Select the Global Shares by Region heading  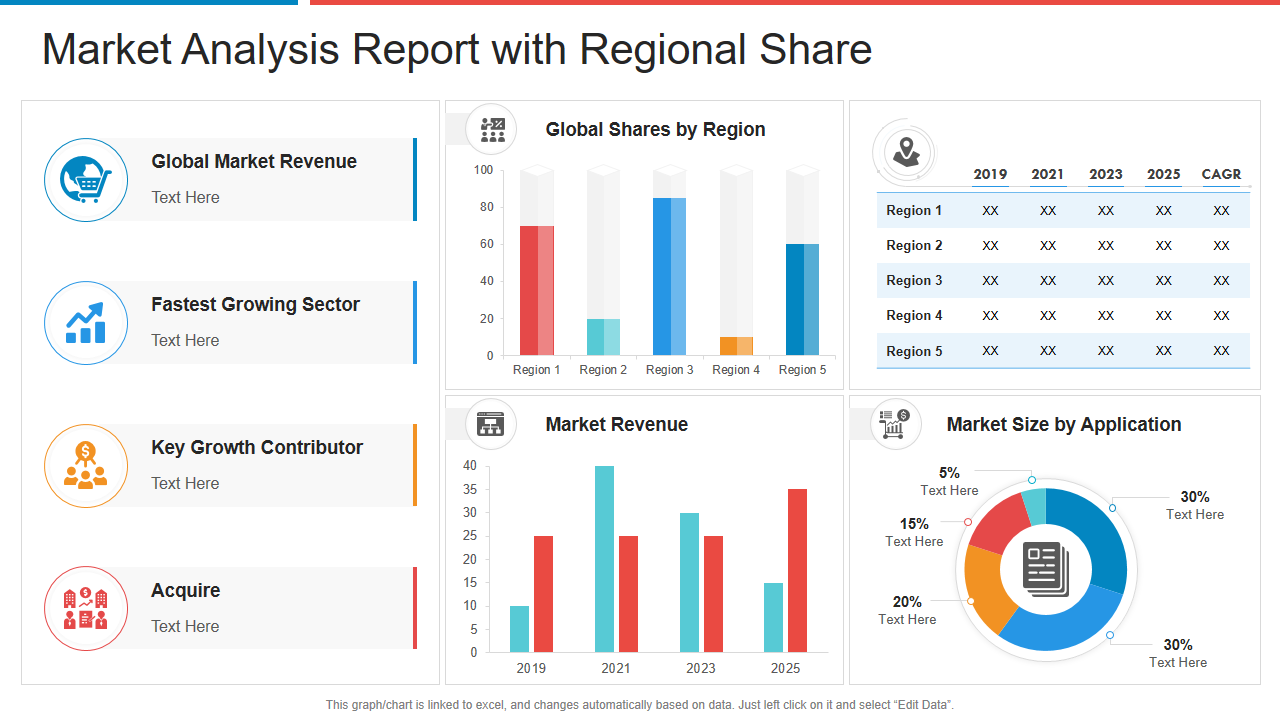(655, 129)
